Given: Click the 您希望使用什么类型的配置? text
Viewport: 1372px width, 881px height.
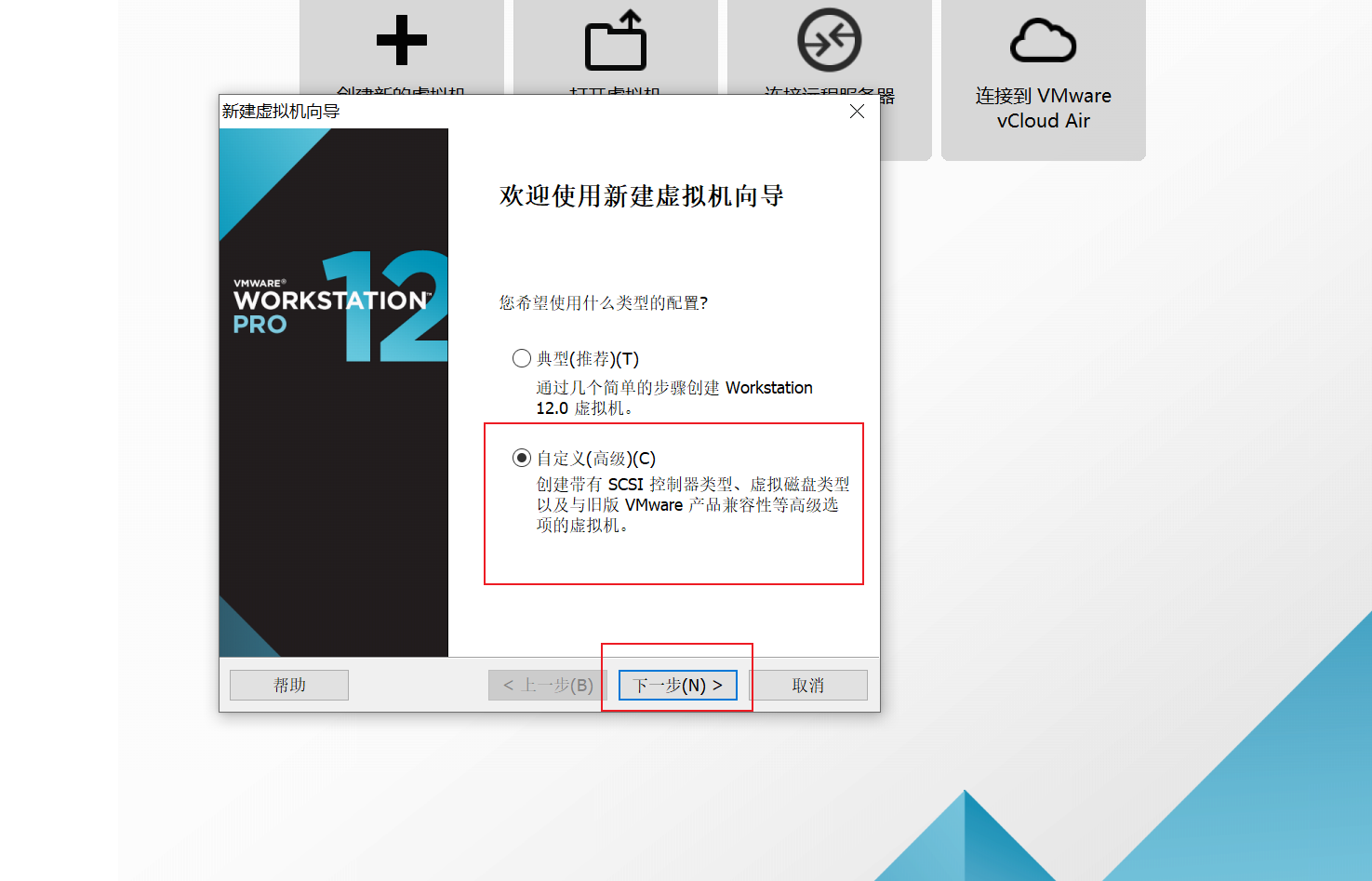Looking at the screenshot, I should 604,302.
